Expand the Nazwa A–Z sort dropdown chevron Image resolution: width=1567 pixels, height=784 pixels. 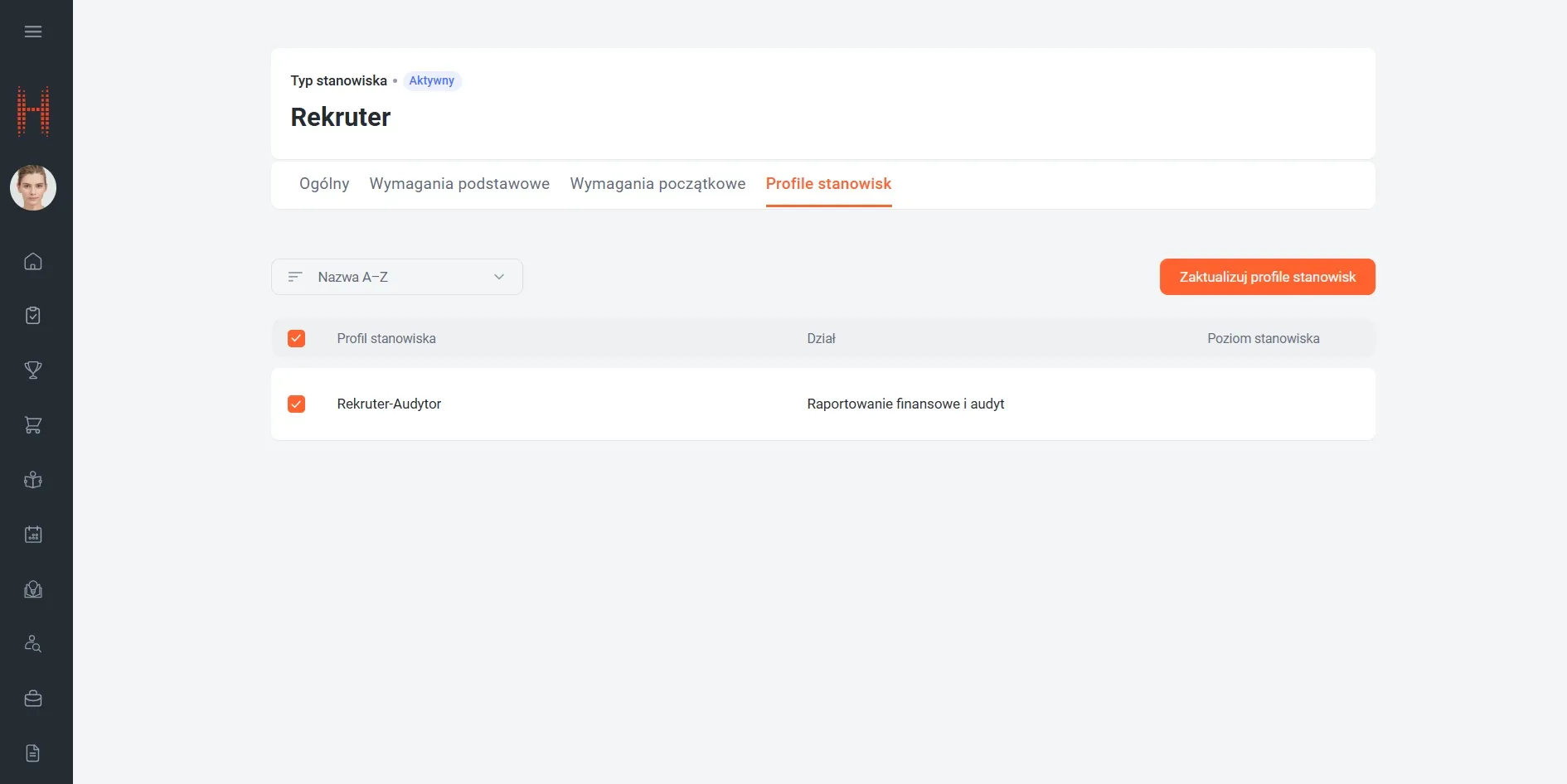(499, 277)
